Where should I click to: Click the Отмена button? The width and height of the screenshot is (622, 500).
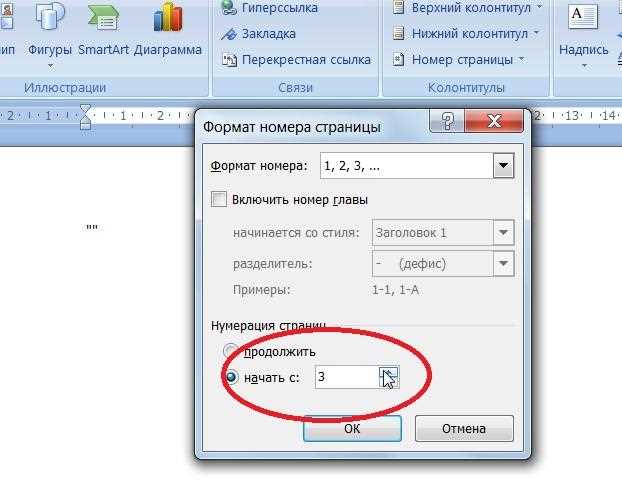point(464,429)
